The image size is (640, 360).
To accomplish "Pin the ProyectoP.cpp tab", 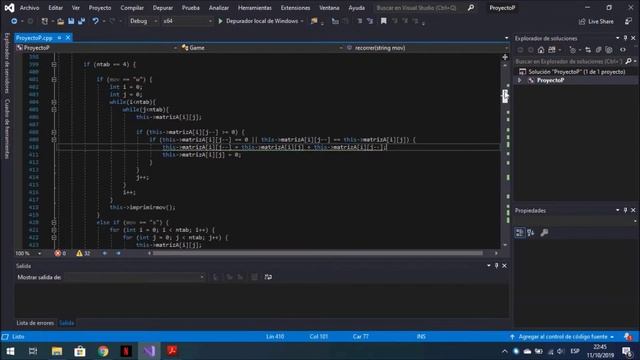I will pyautogui.click(x=59, y=38).
